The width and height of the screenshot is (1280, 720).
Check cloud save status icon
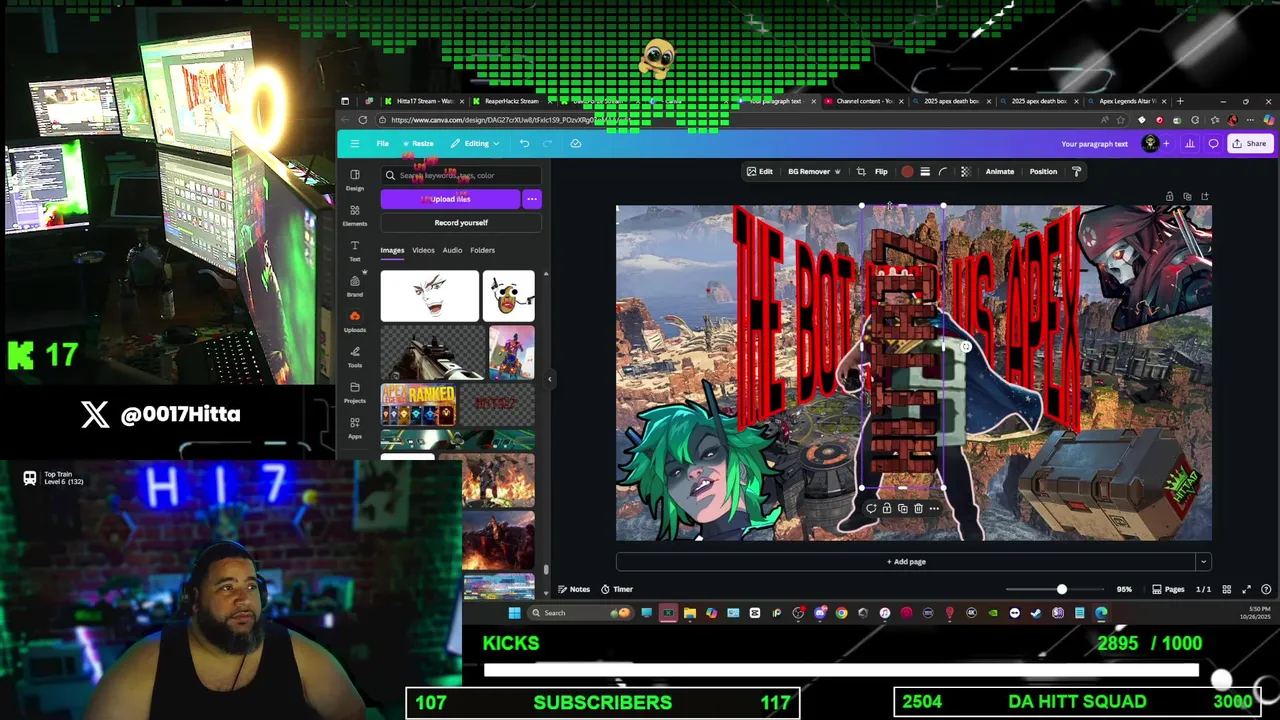tap(576, 143)
